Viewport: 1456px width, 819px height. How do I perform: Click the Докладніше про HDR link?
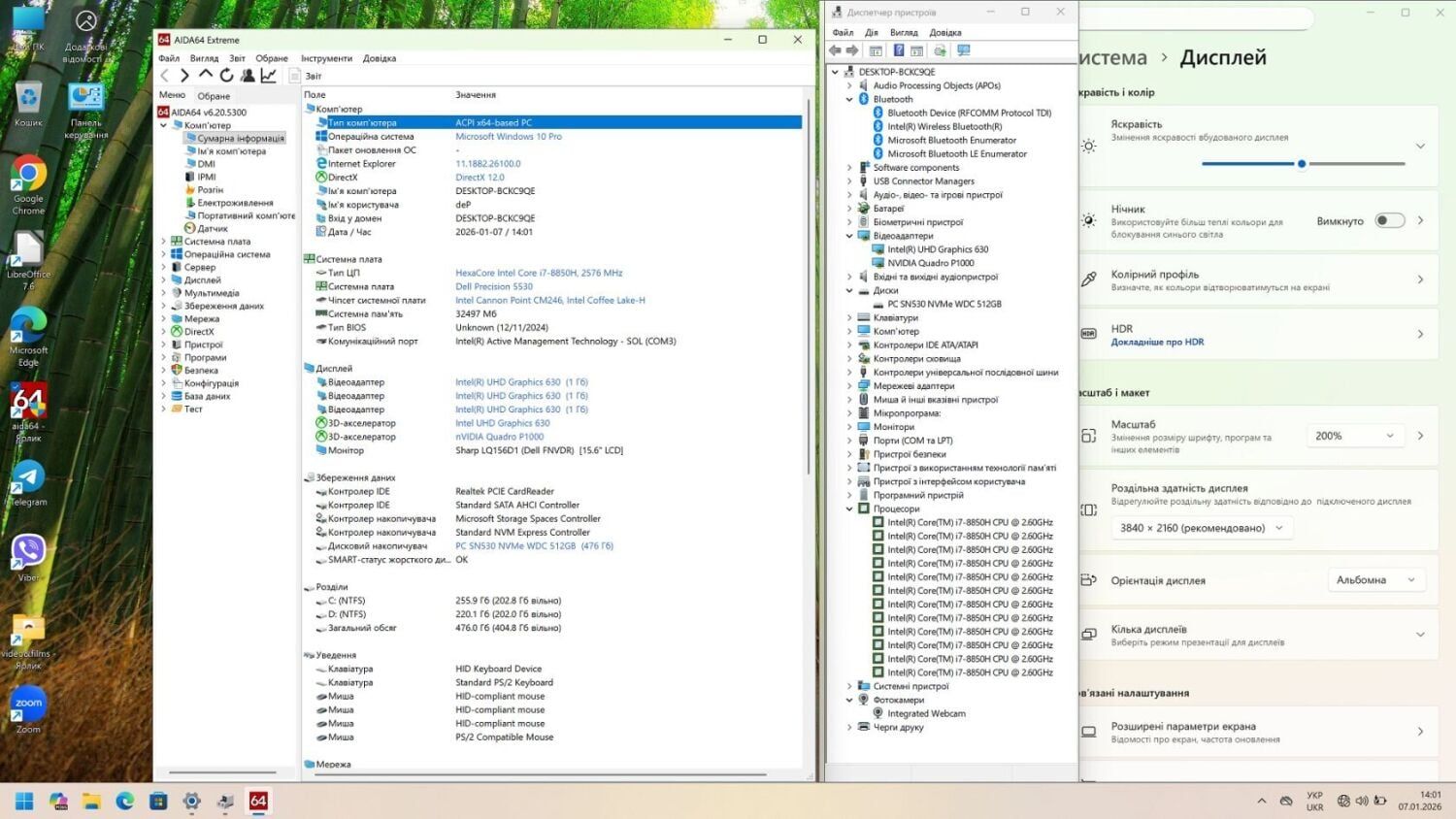click(x=1157, y=343)
